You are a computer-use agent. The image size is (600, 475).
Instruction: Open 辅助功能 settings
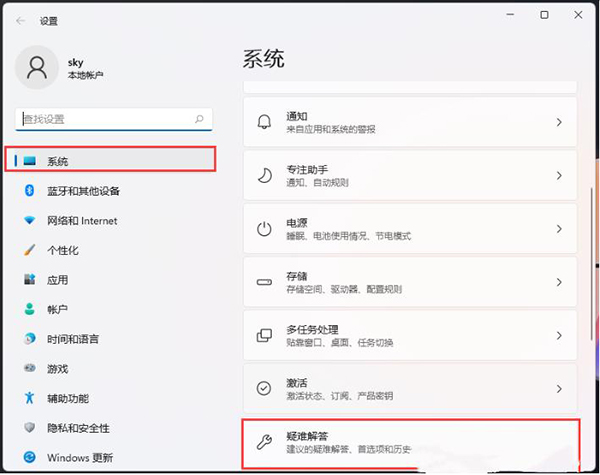click(x=68, y=398)
